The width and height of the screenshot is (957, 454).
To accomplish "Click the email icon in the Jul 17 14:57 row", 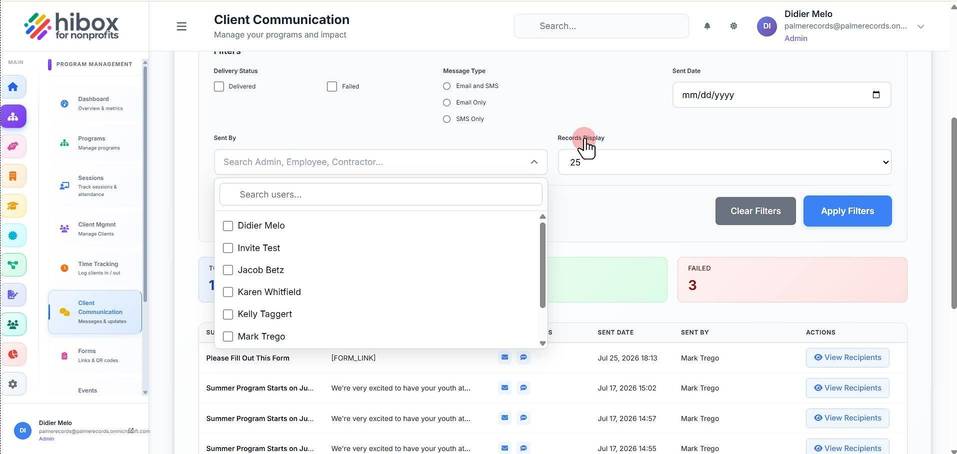I will 505,418.
